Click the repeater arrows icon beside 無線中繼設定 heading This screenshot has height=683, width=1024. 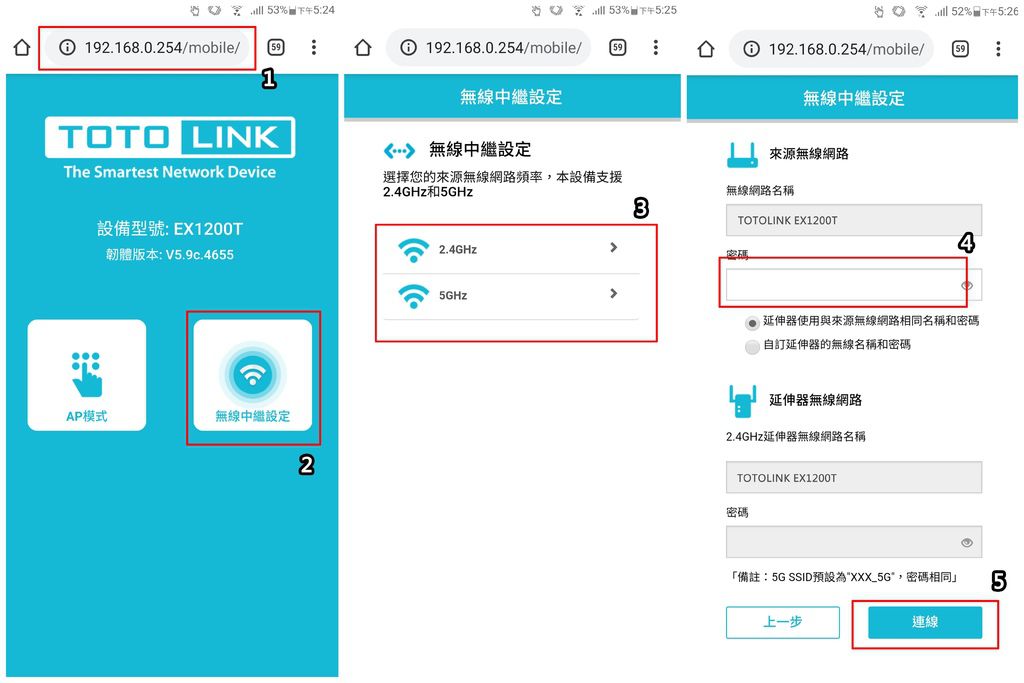tap(399, 151)
